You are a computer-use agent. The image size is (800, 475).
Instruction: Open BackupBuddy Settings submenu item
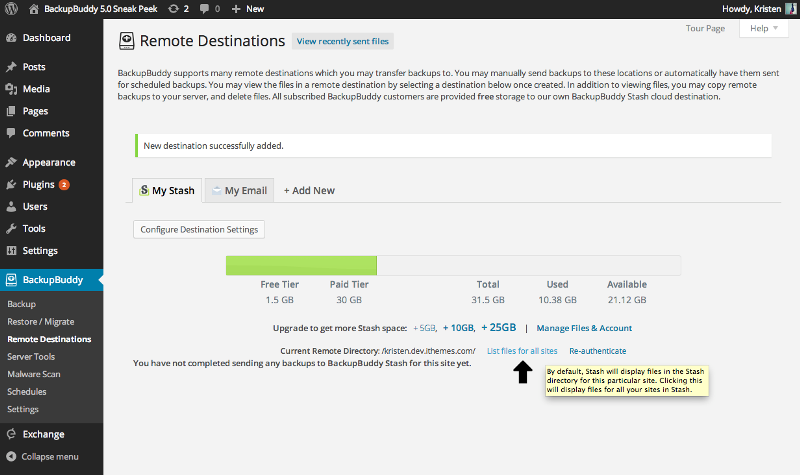[23, 409]
